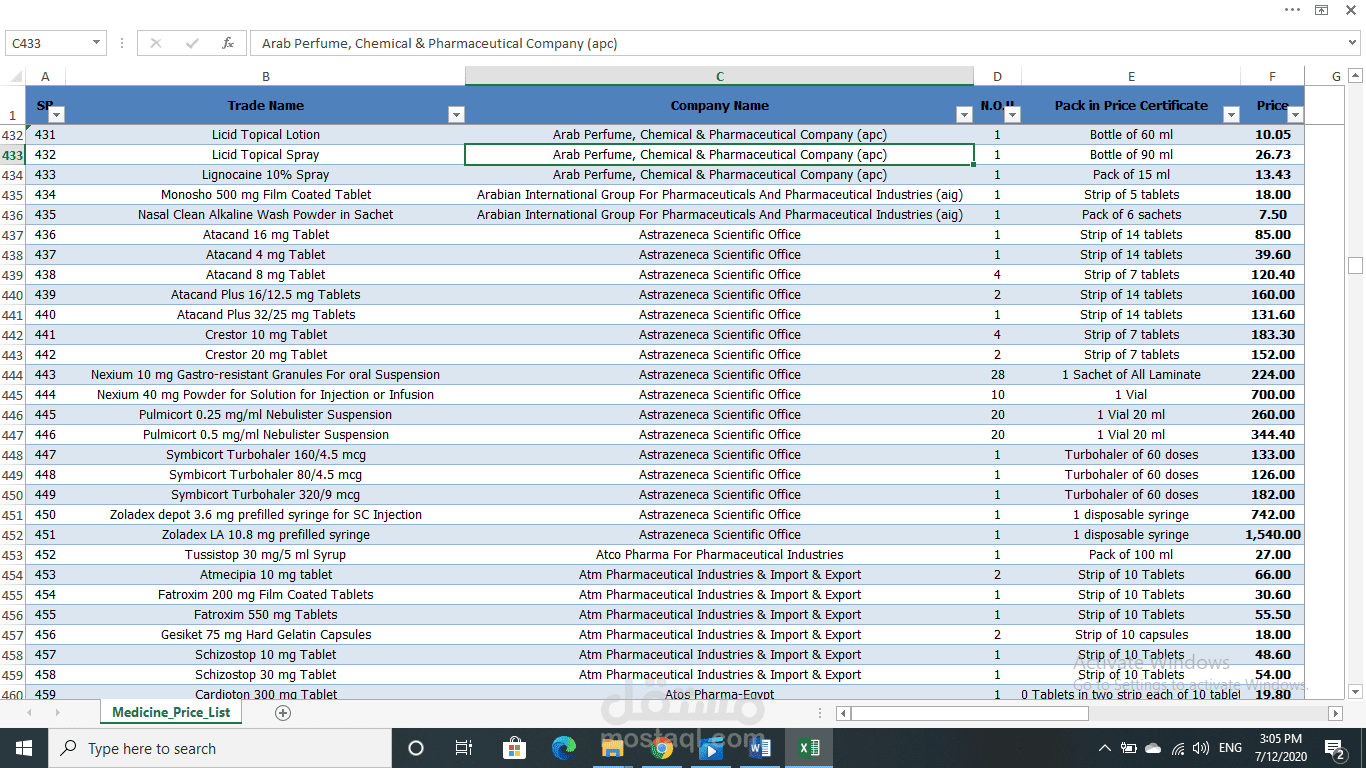Click the price cell 1,540.00
1366x768 pixels.
tap(1273, 535)
